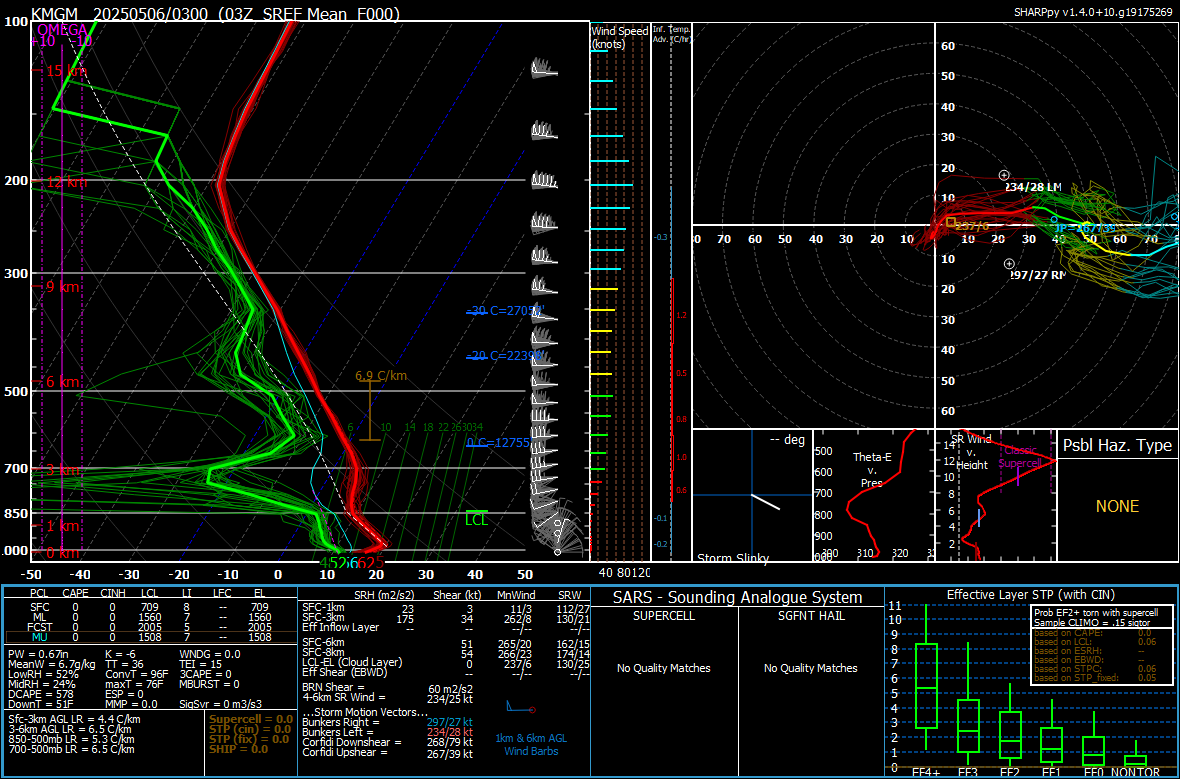Select the ML parcel row label
1180x779 pixels.
[39, 617]
